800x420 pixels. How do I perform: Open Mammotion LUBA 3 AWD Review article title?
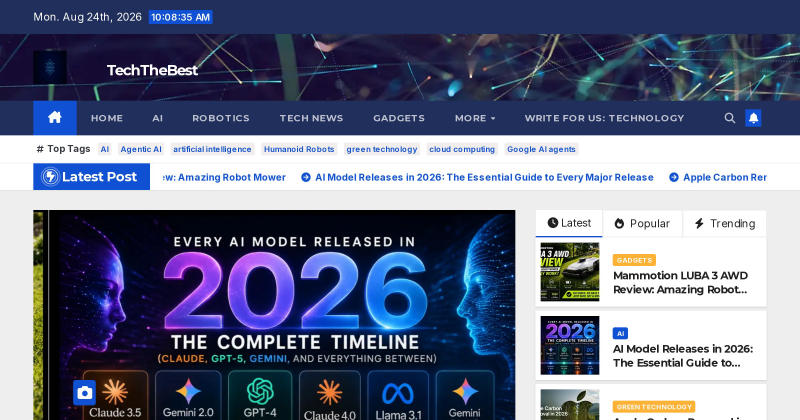(x=681, y=282)
